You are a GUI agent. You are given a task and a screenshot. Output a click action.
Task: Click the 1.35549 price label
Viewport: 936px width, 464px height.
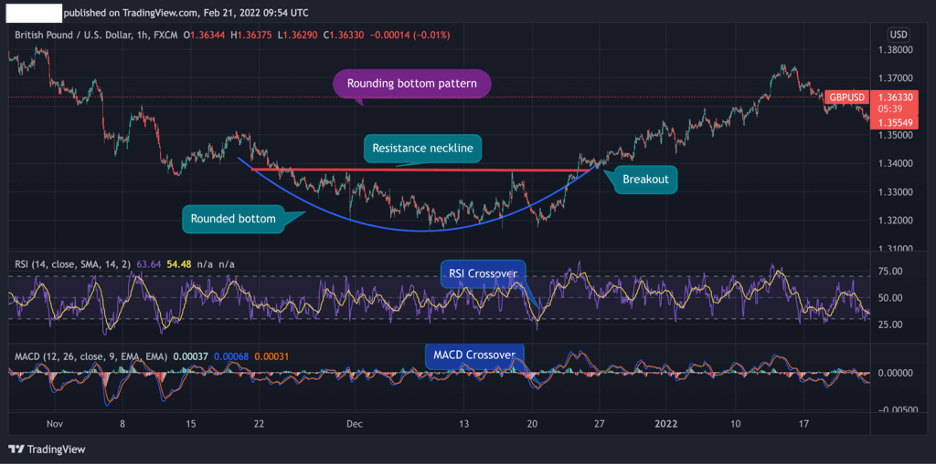point(897,122)
